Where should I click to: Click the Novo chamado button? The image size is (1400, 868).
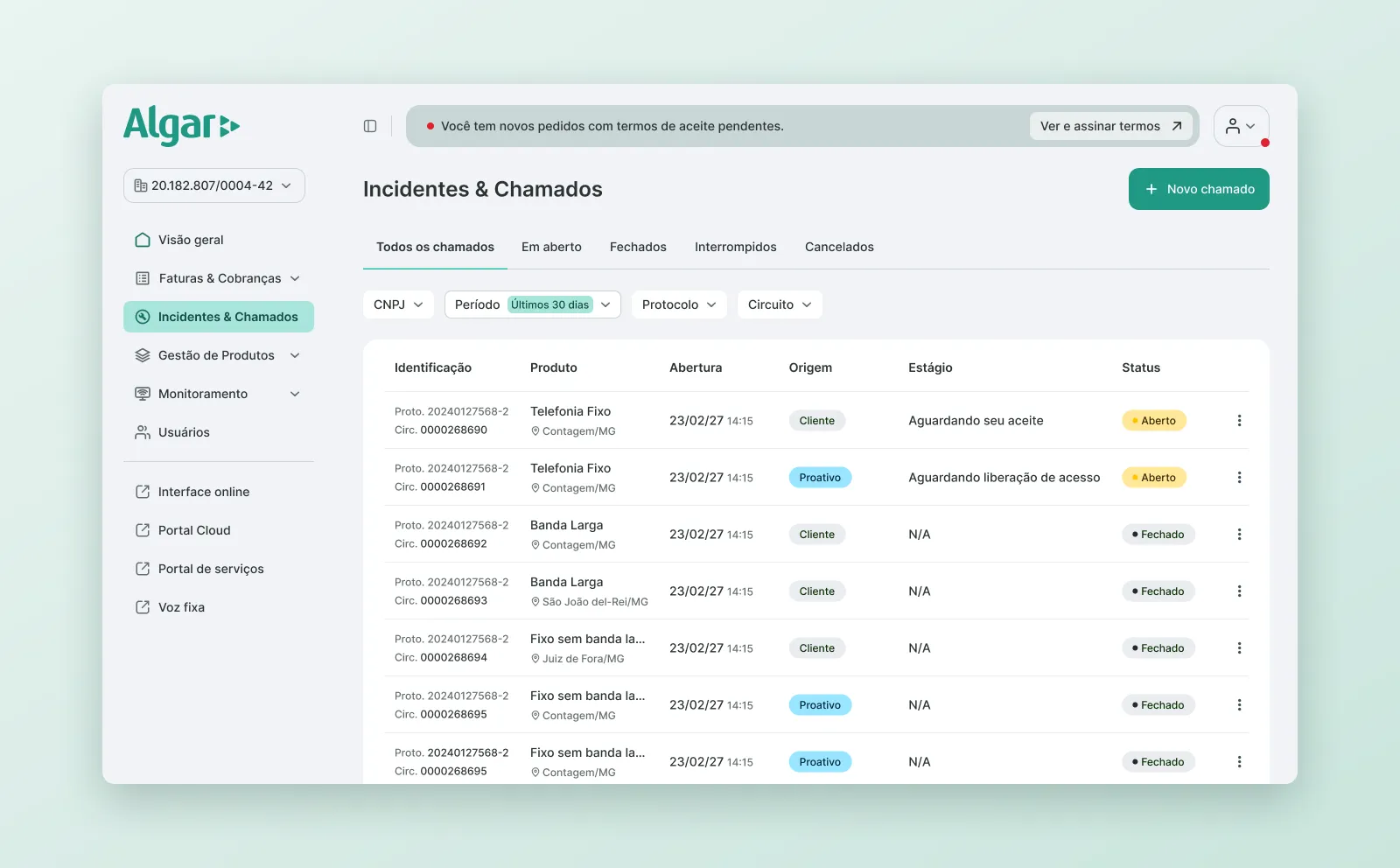(x=1199, y=189)
